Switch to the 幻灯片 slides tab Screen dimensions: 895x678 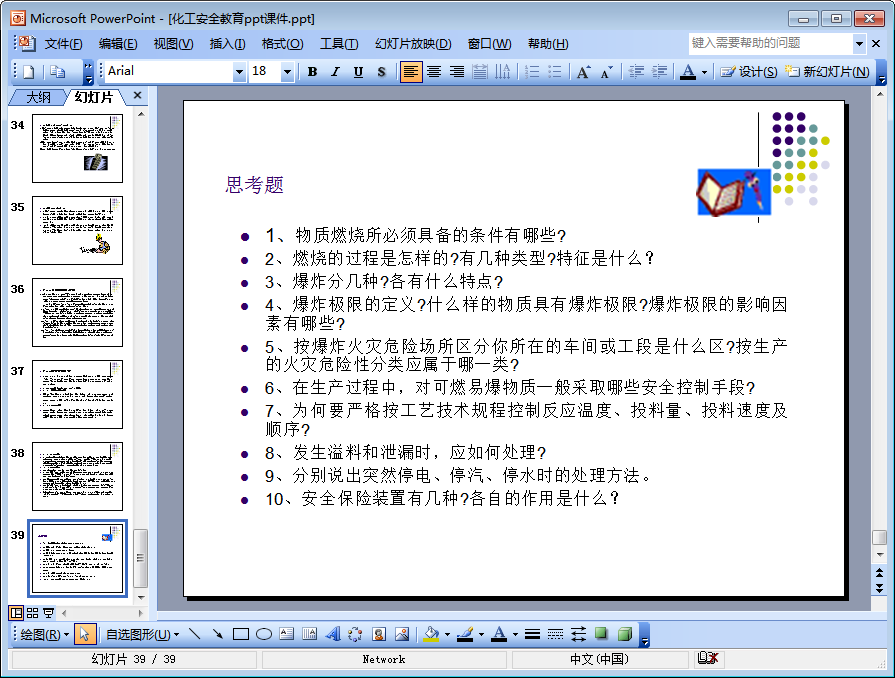click(94, 97)
